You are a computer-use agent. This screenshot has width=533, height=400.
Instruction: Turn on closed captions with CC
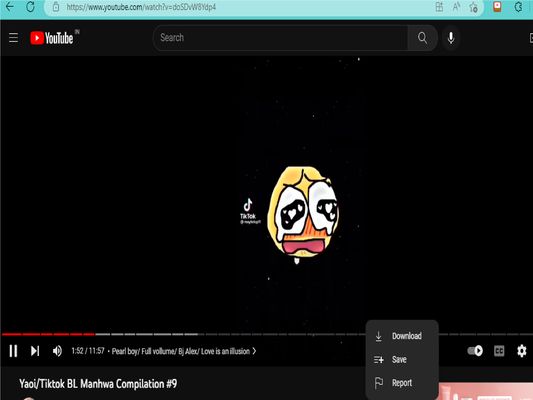[x=499, y=351]
